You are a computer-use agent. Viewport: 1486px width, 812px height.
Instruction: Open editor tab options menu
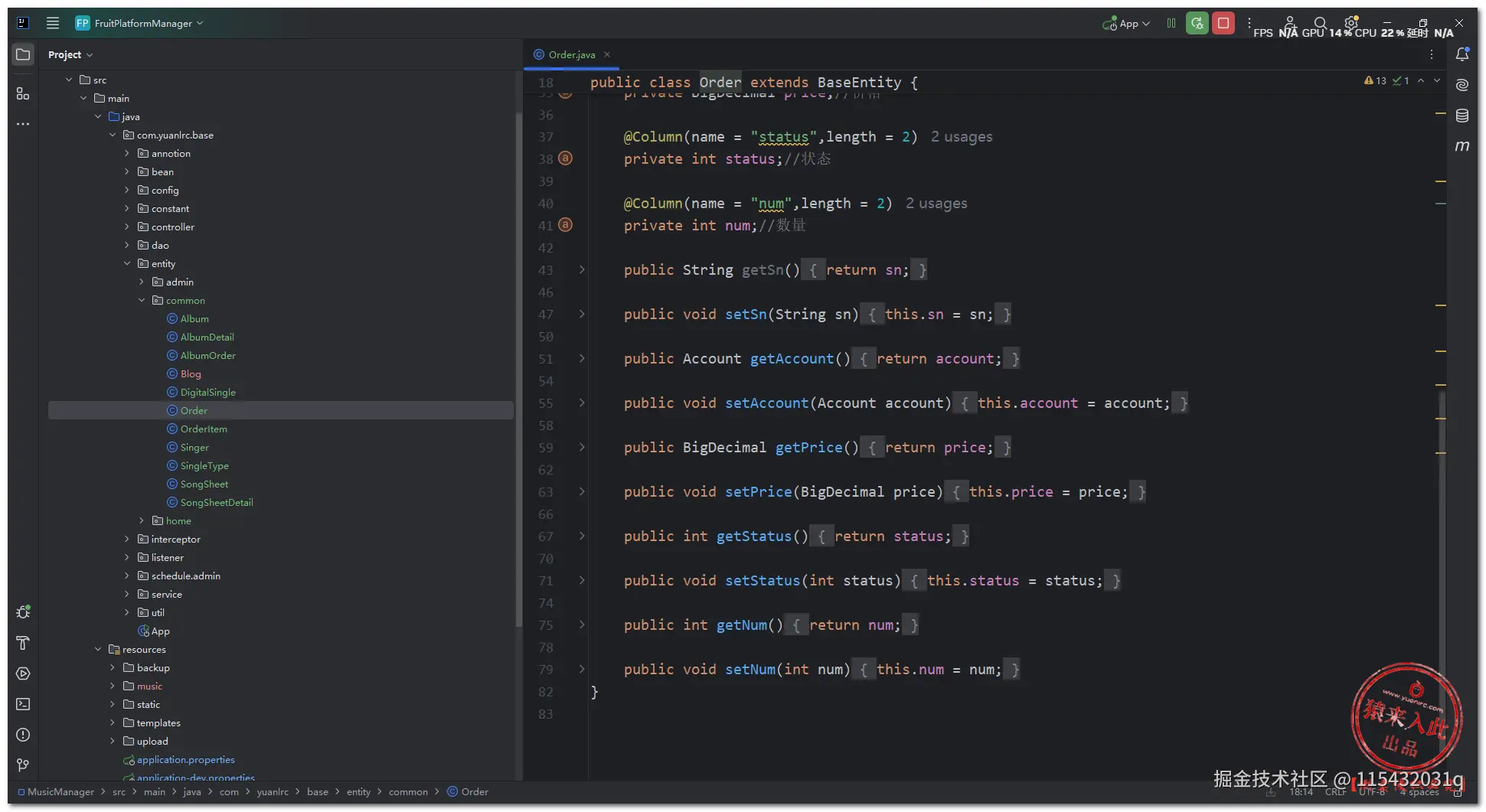click(x=1432, y=54)
